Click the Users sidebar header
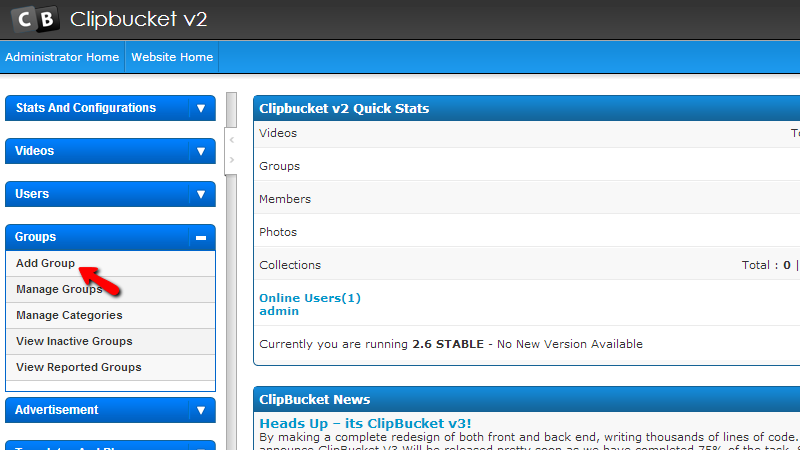The height and width of the screenshot is (450, 800). pyautogui.click(x=110, y=194)
